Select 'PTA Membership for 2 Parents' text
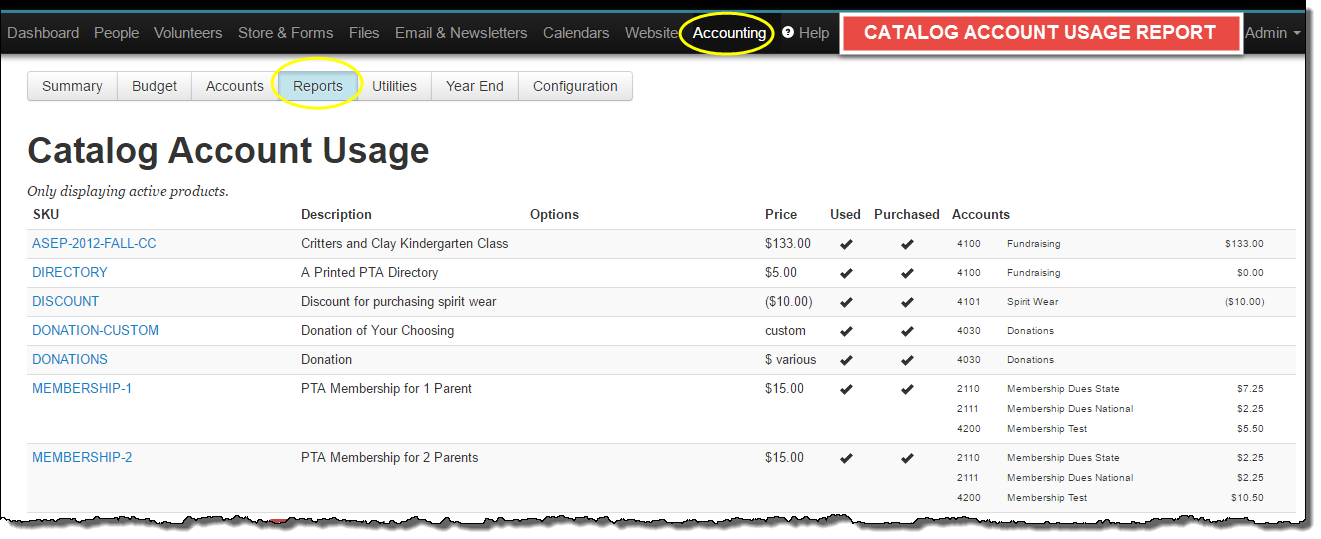The width and height of the screenshot is (1321, 539). 389,457
